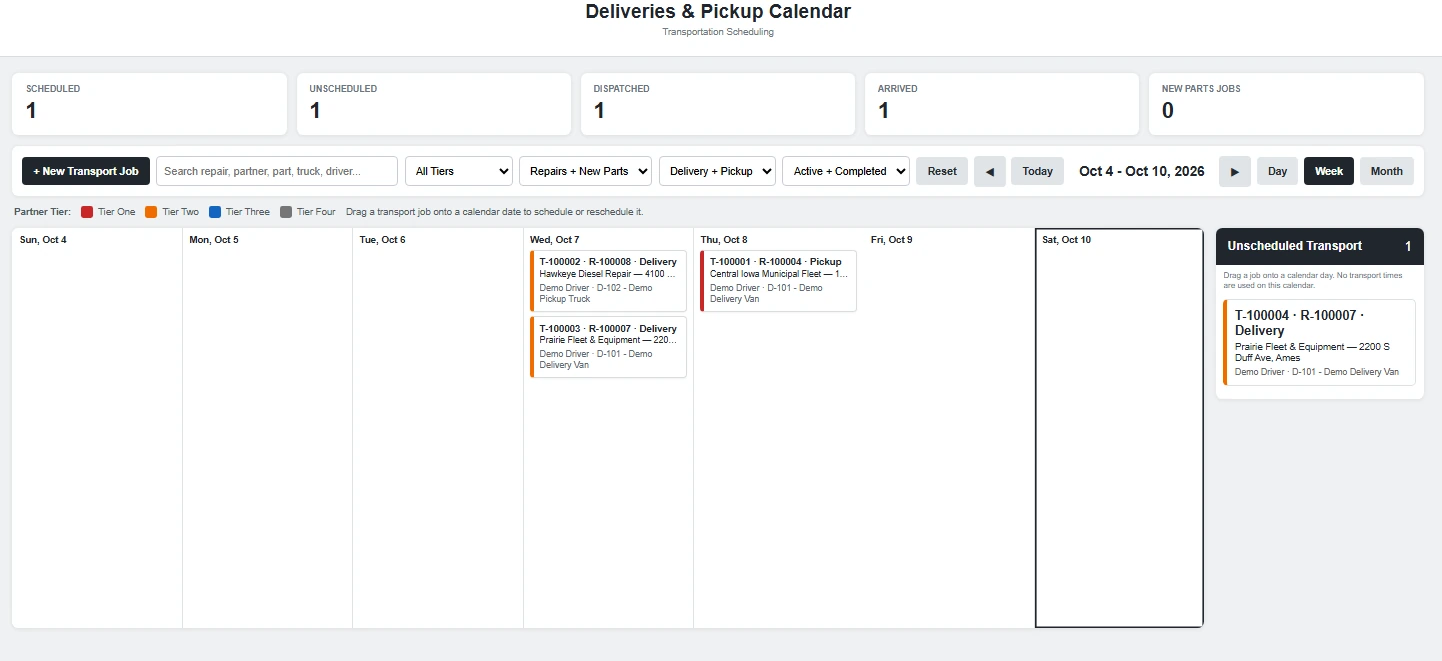Click the Hawkeye Diesel Repair address line
This screenshot has width=1442, height=661.
tap(608, 273)
